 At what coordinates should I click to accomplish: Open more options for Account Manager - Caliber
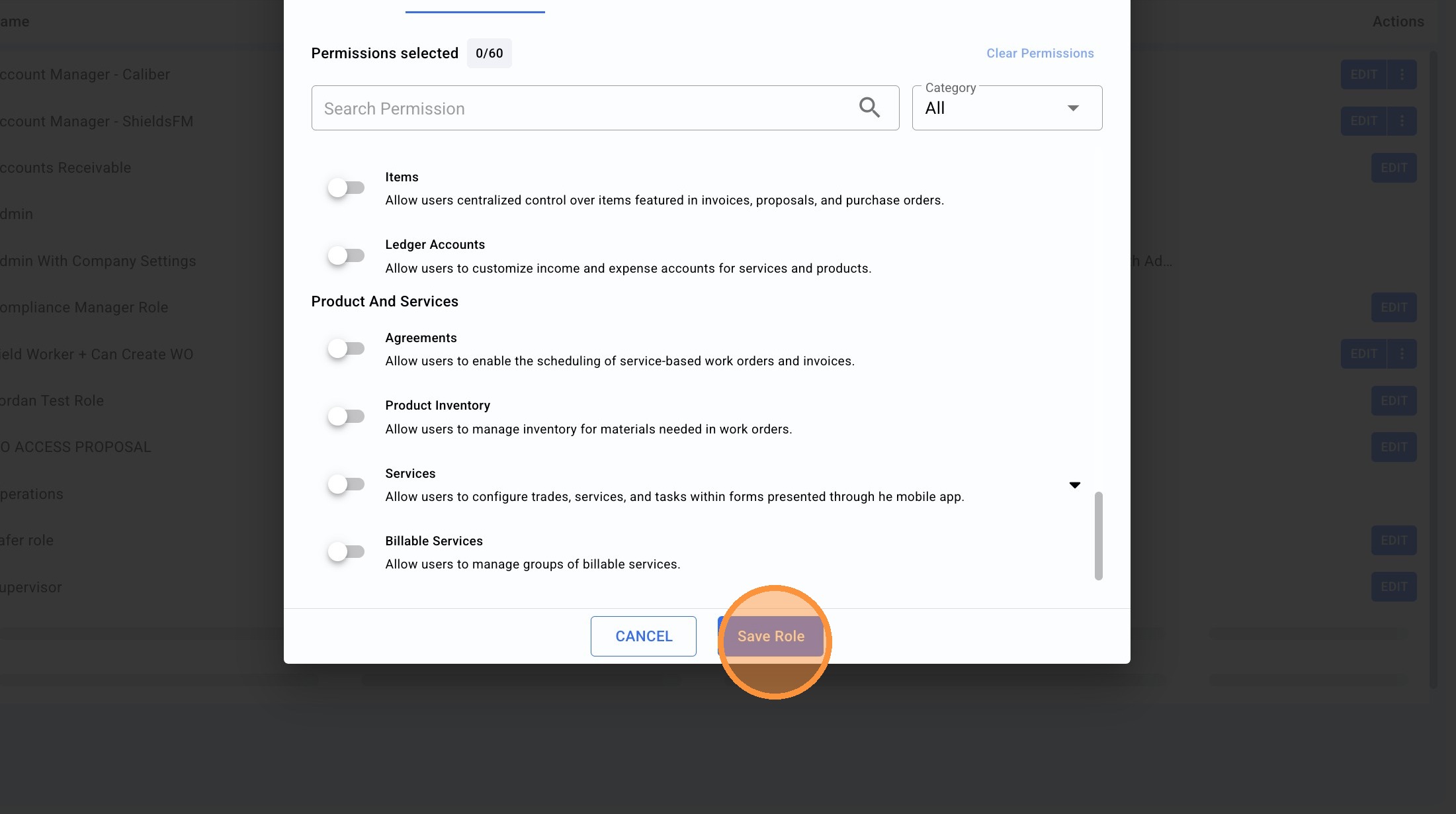pos(1402,74)
